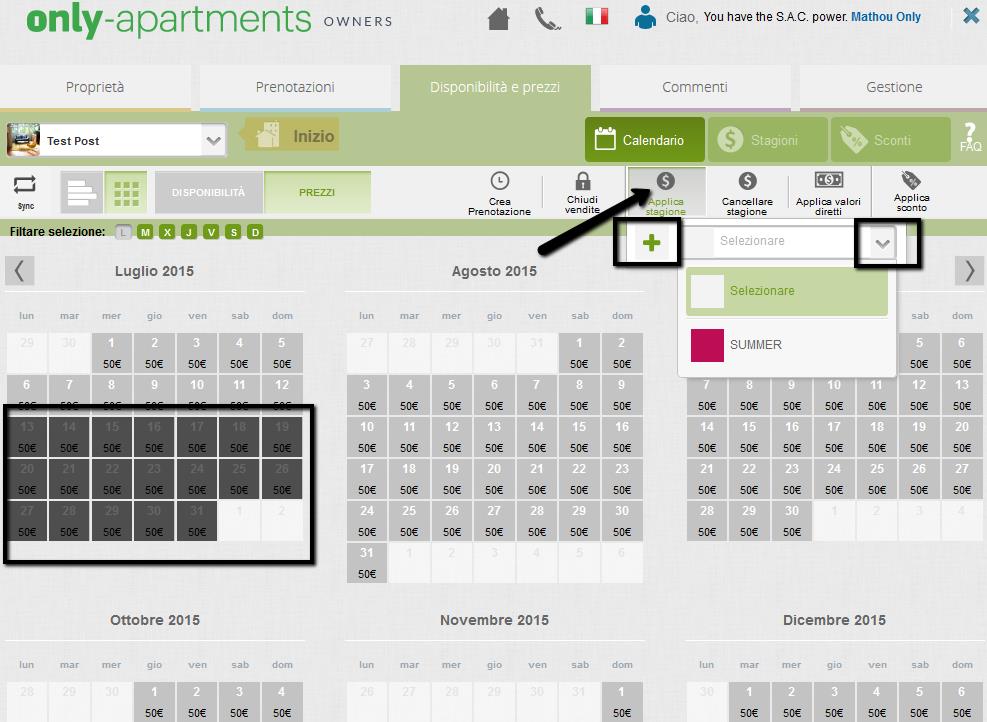Open Applica valori diretti tool
This screenshot has width=987, height=722.
pos(828,181)
